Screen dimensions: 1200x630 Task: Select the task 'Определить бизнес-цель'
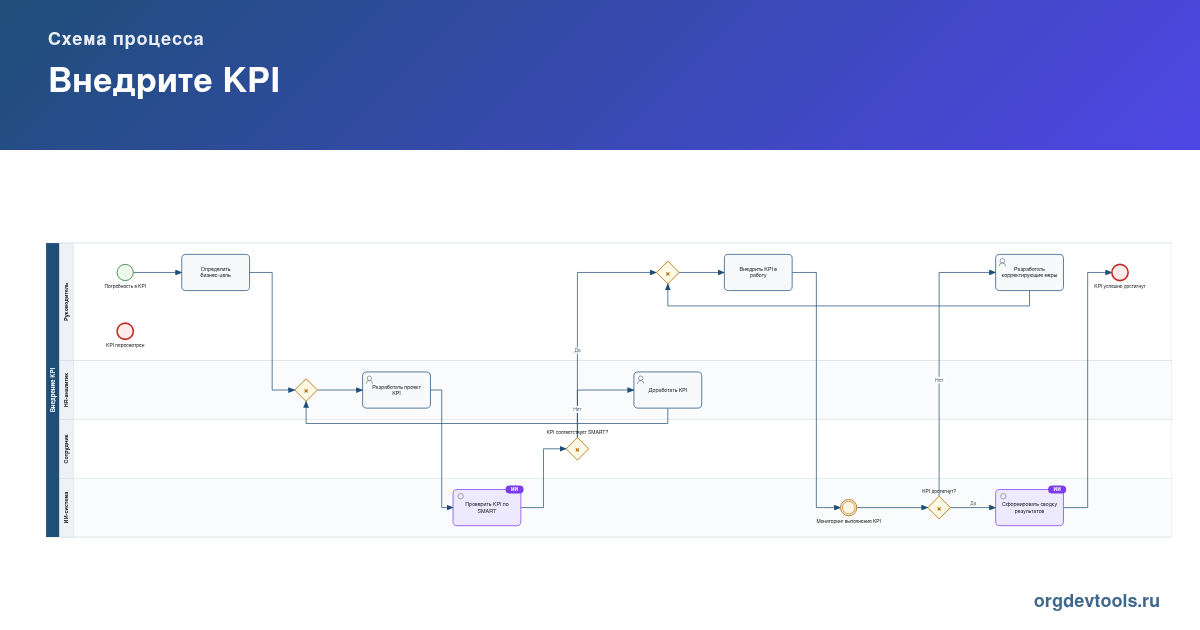[215, 272]
